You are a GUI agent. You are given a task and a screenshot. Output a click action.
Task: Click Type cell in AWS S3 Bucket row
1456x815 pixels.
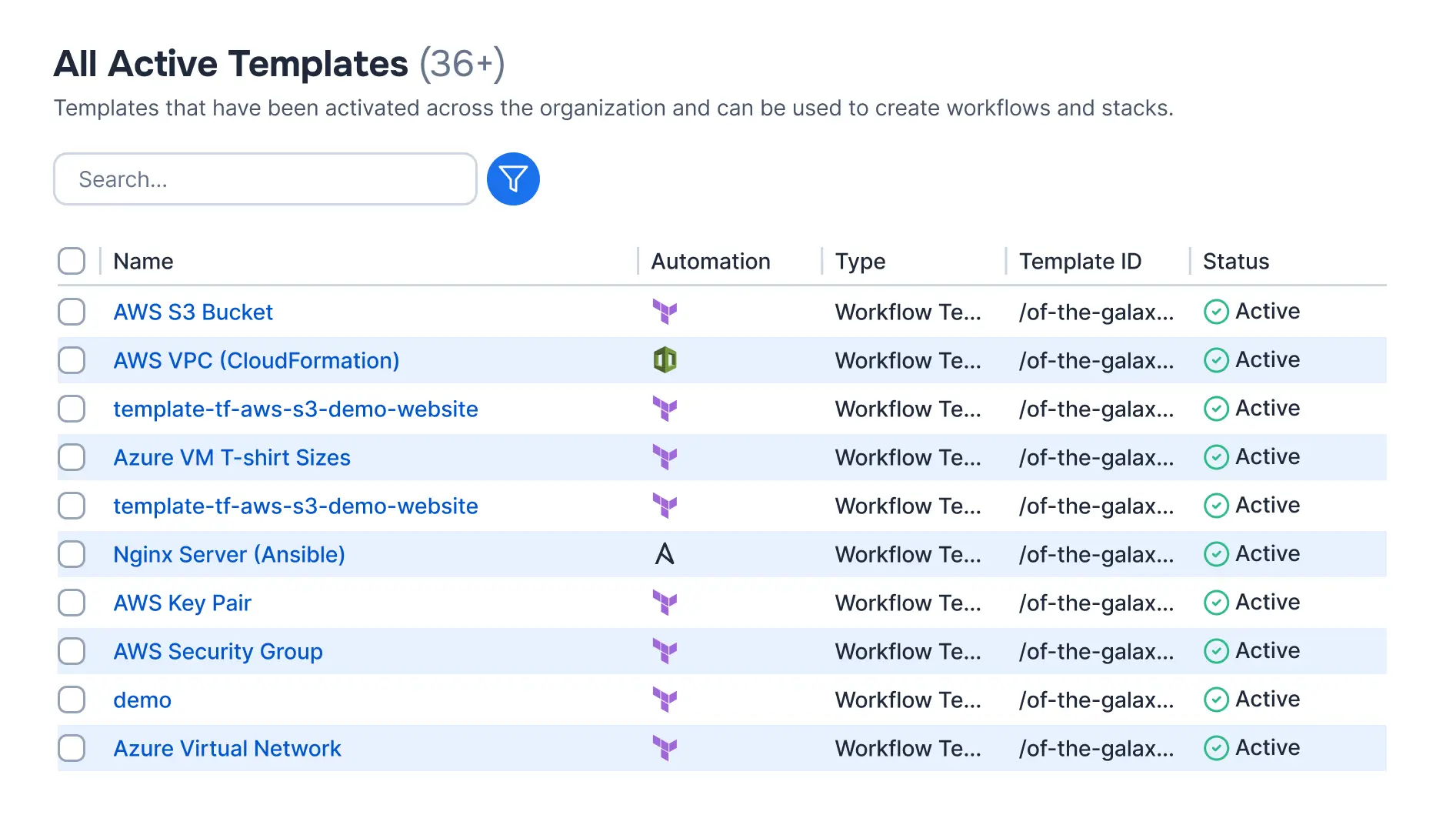click(908, 312)
